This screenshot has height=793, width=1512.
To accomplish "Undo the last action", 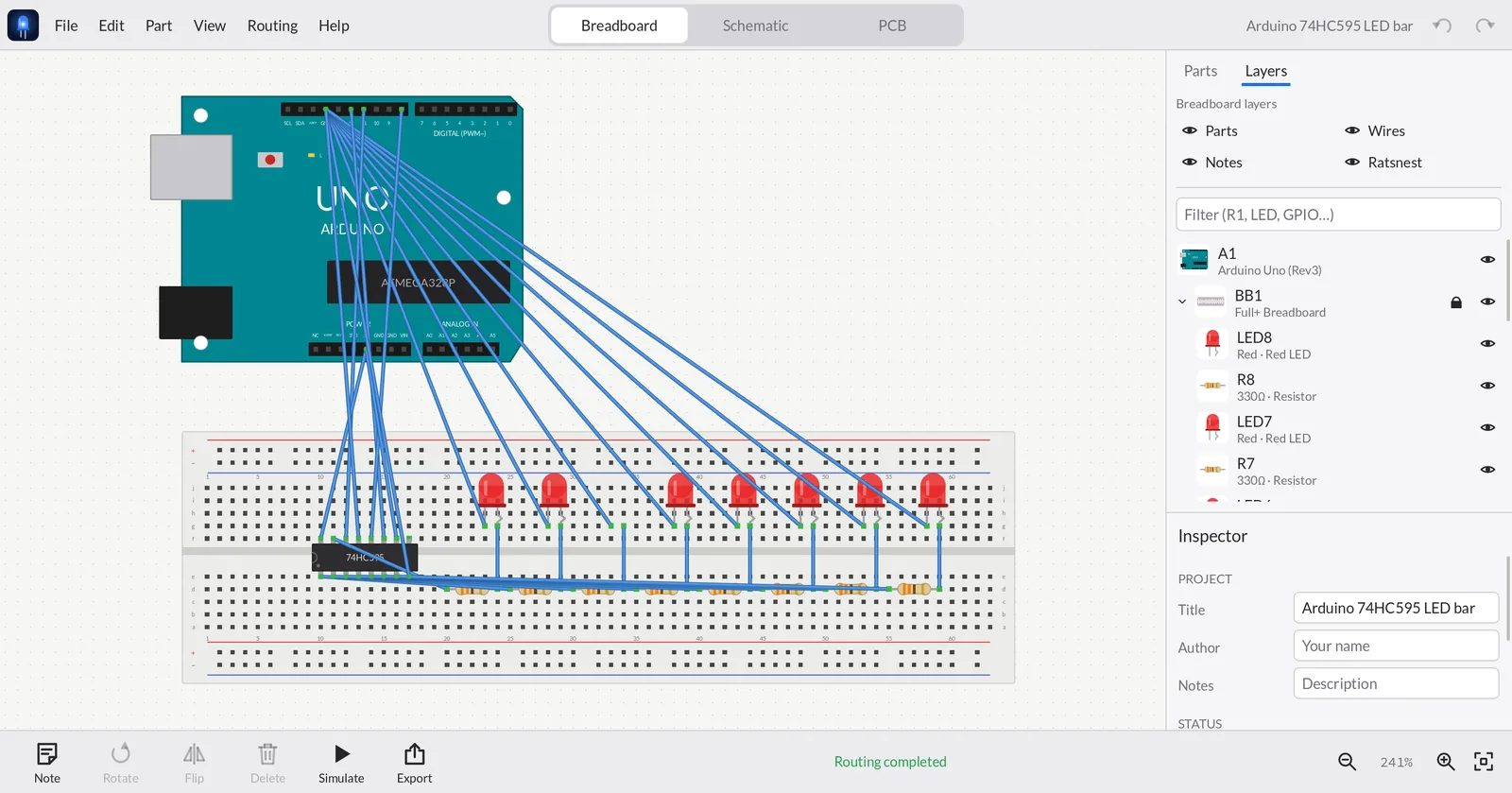I will click(1442, 26).
